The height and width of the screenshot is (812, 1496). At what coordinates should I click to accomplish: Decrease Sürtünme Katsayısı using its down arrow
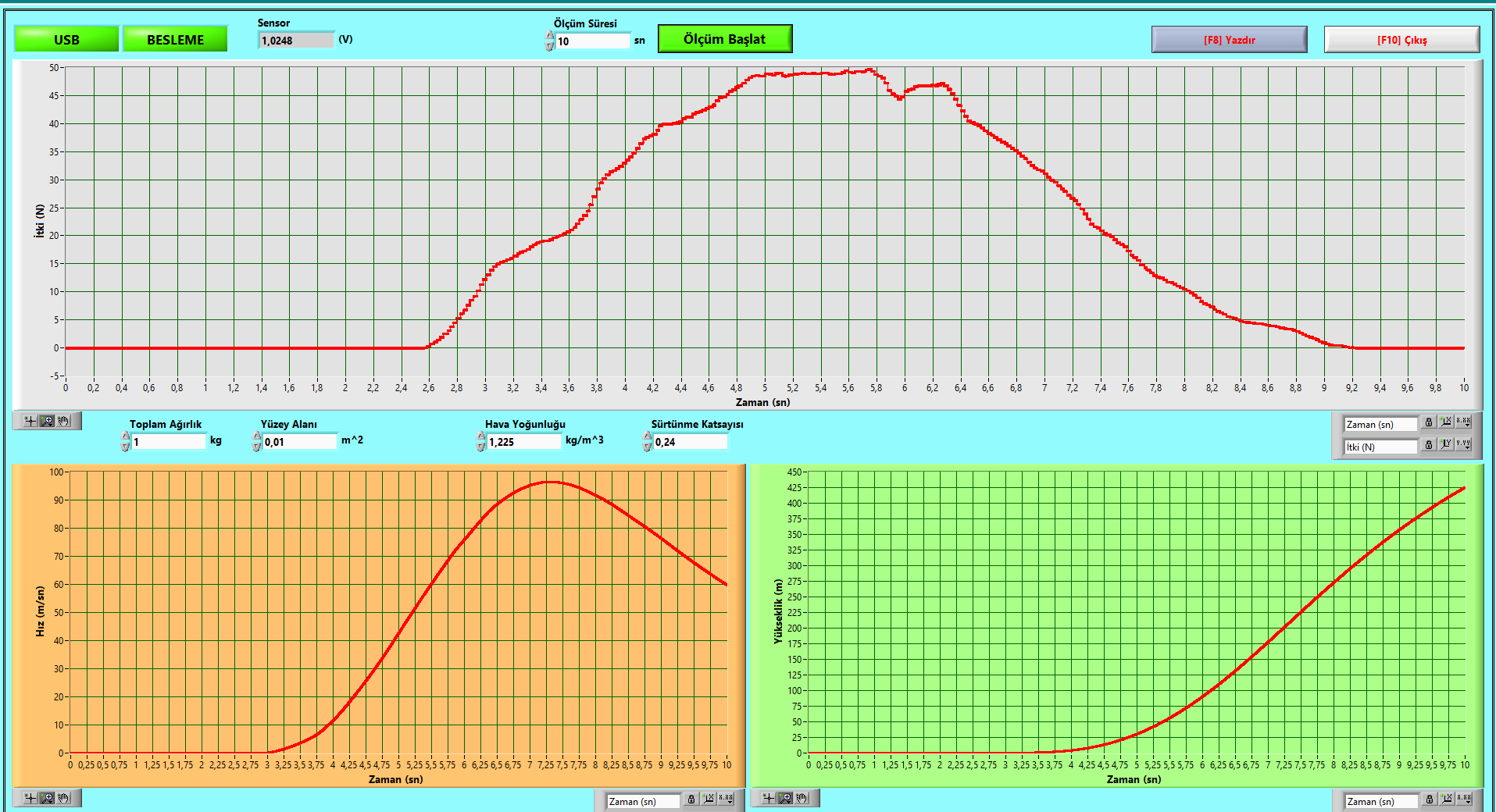[647, 447]
